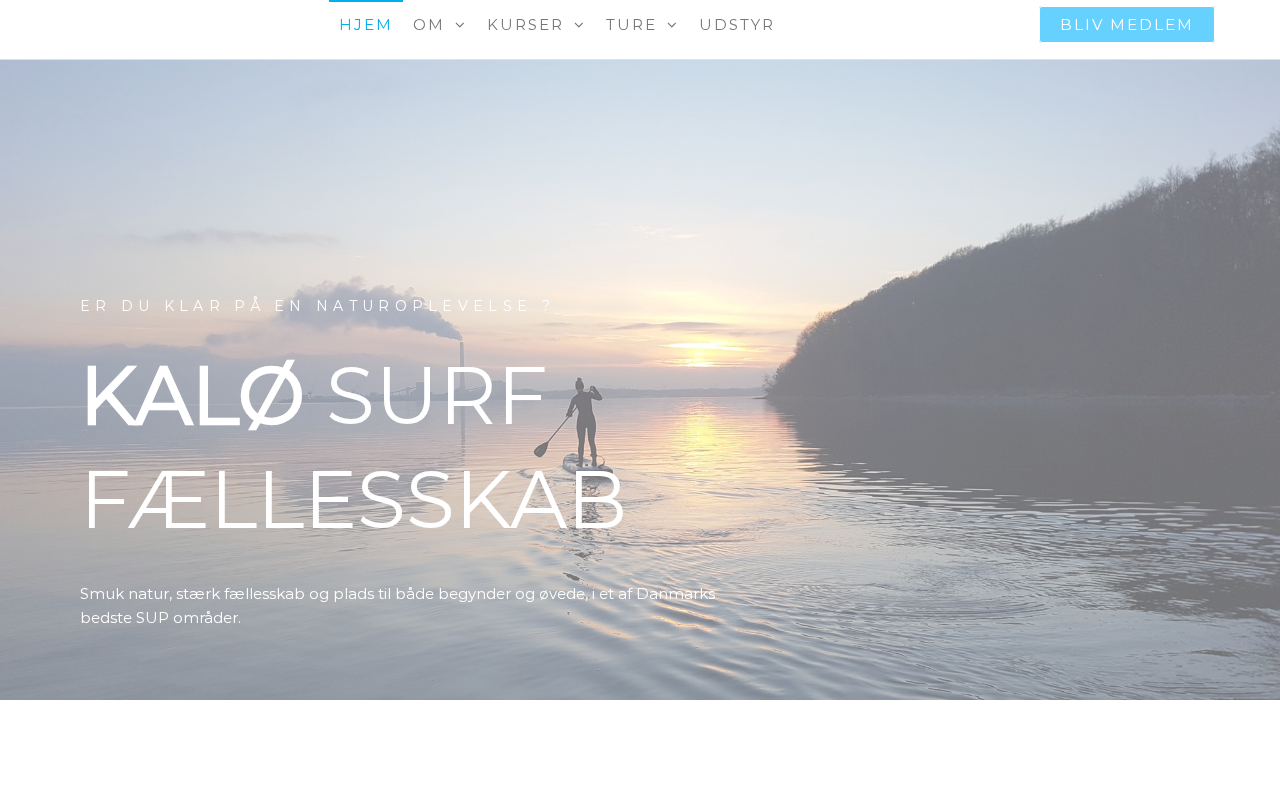Click the KALØ SURF heading text
The image size is (1280, 800).
314,396
